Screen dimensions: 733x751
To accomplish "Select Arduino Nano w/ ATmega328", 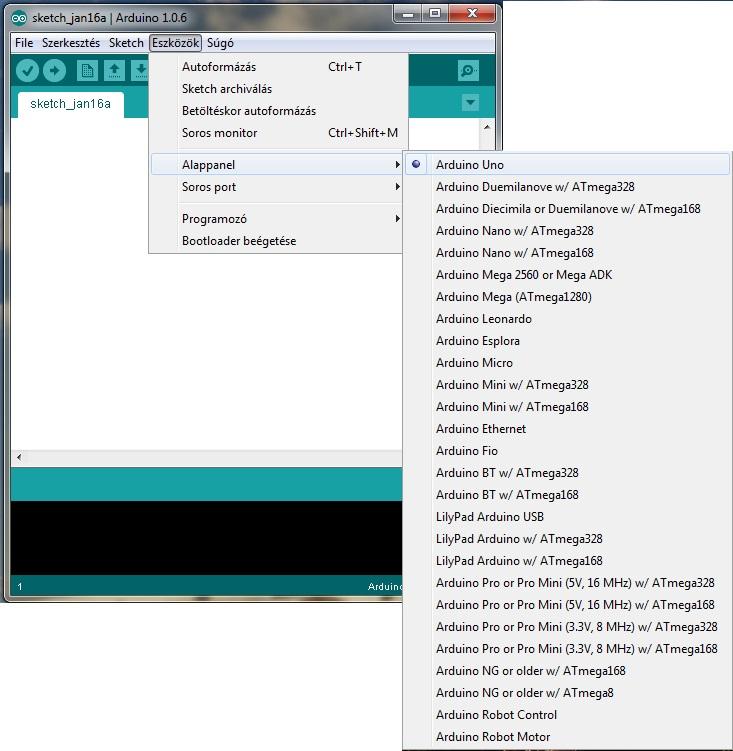I will tap(567, 230).
